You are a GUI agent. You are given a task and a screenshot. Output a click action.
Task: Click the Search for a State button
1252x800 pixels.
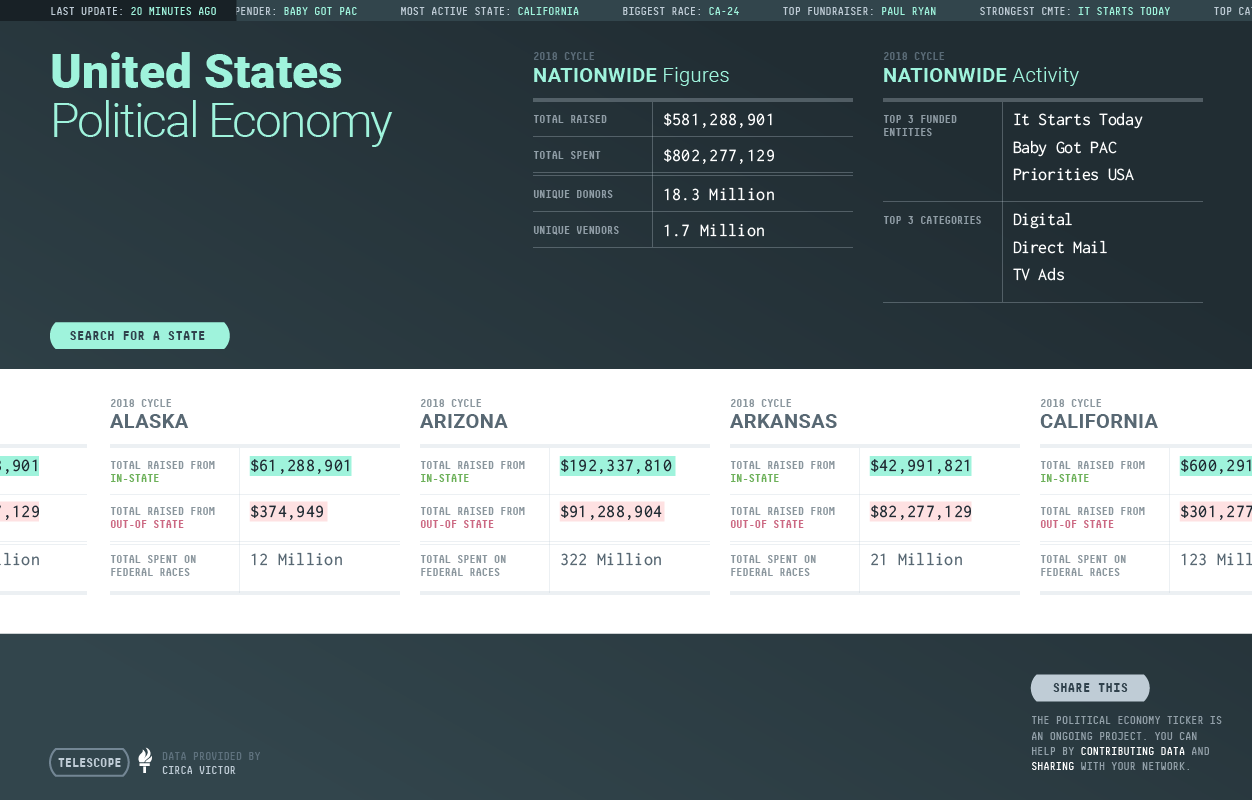[x=140, y=336]
